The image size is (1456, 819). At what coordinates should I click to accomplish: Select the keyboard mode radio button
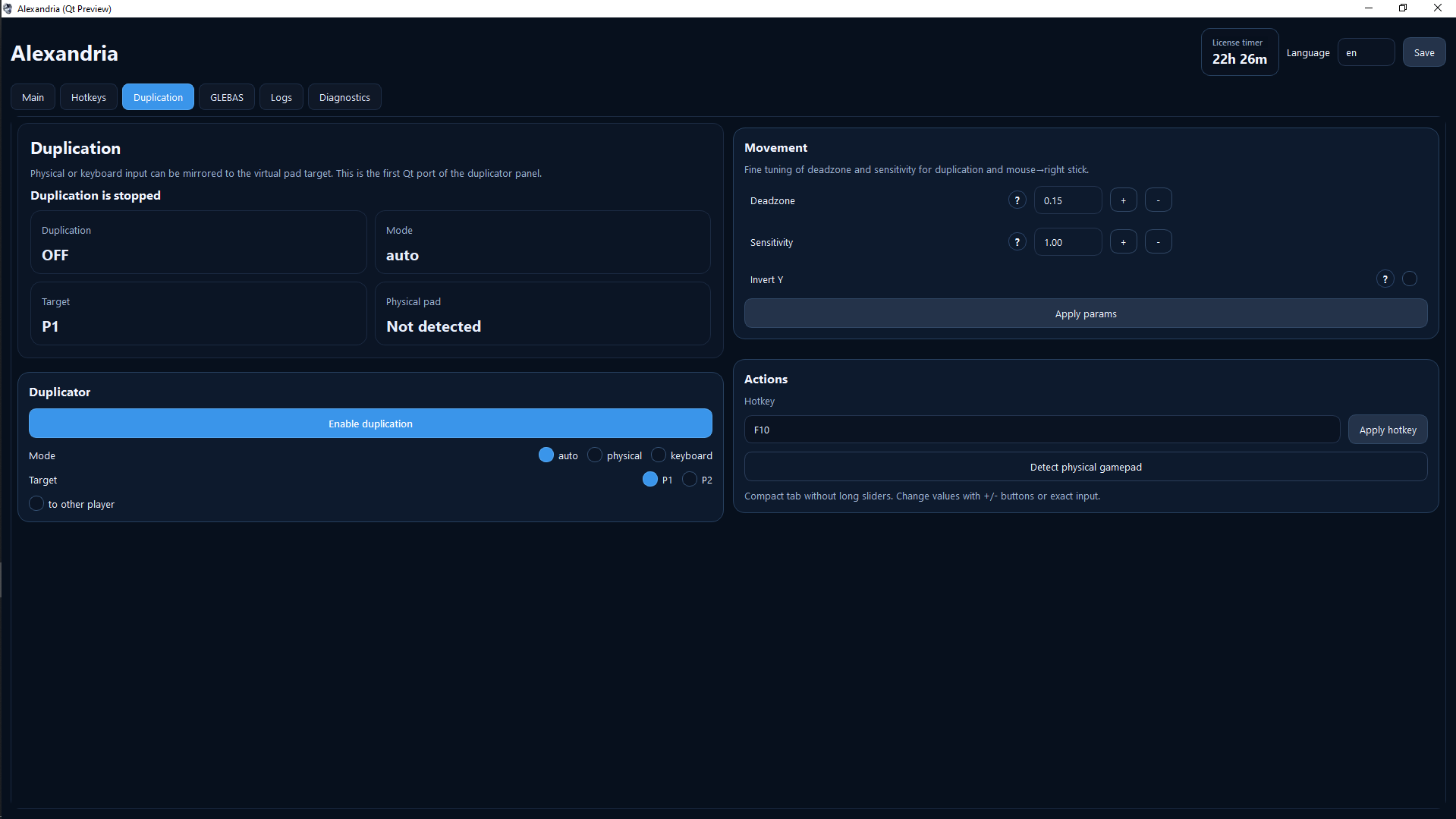tap(659, 455)
